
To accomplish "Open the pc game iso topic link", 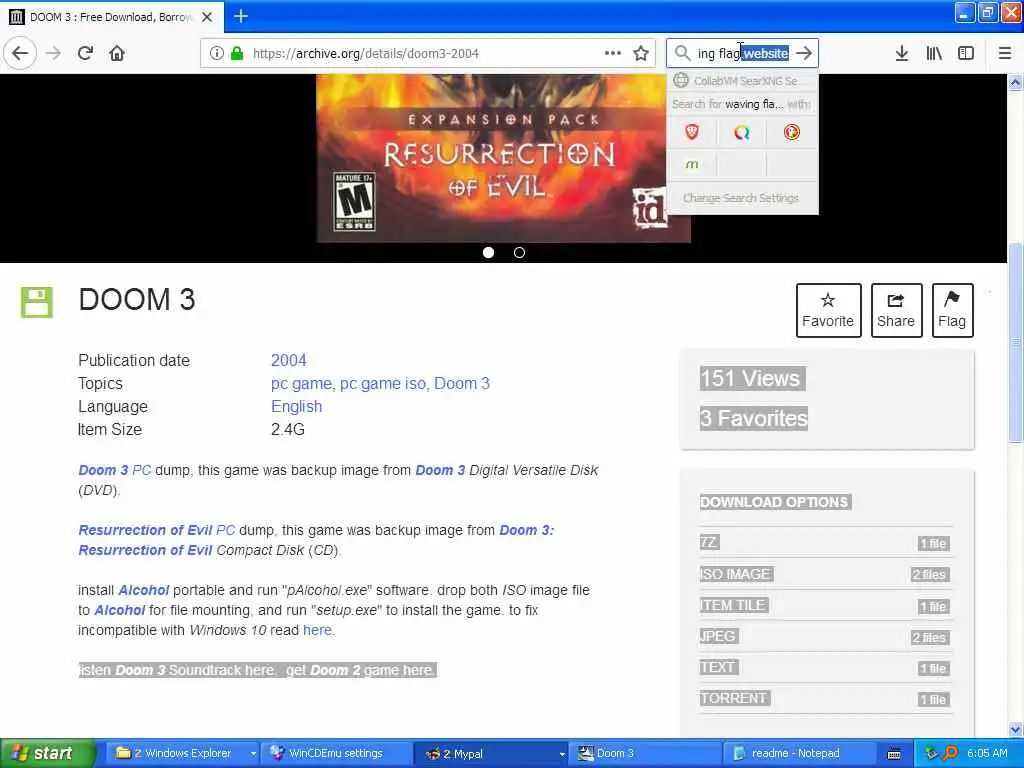I will pyautogui.click(x=383, y=383).
